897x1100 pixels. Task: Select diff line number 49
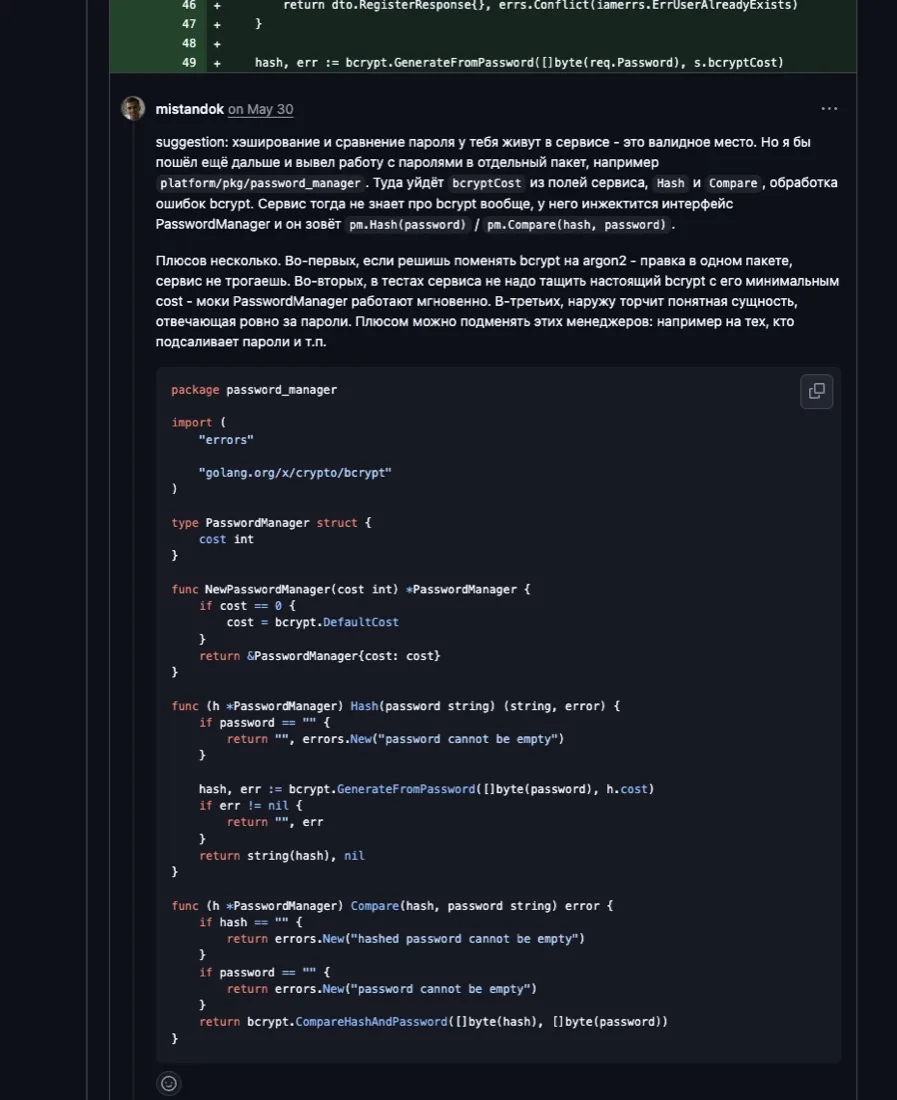coord(189,62)
